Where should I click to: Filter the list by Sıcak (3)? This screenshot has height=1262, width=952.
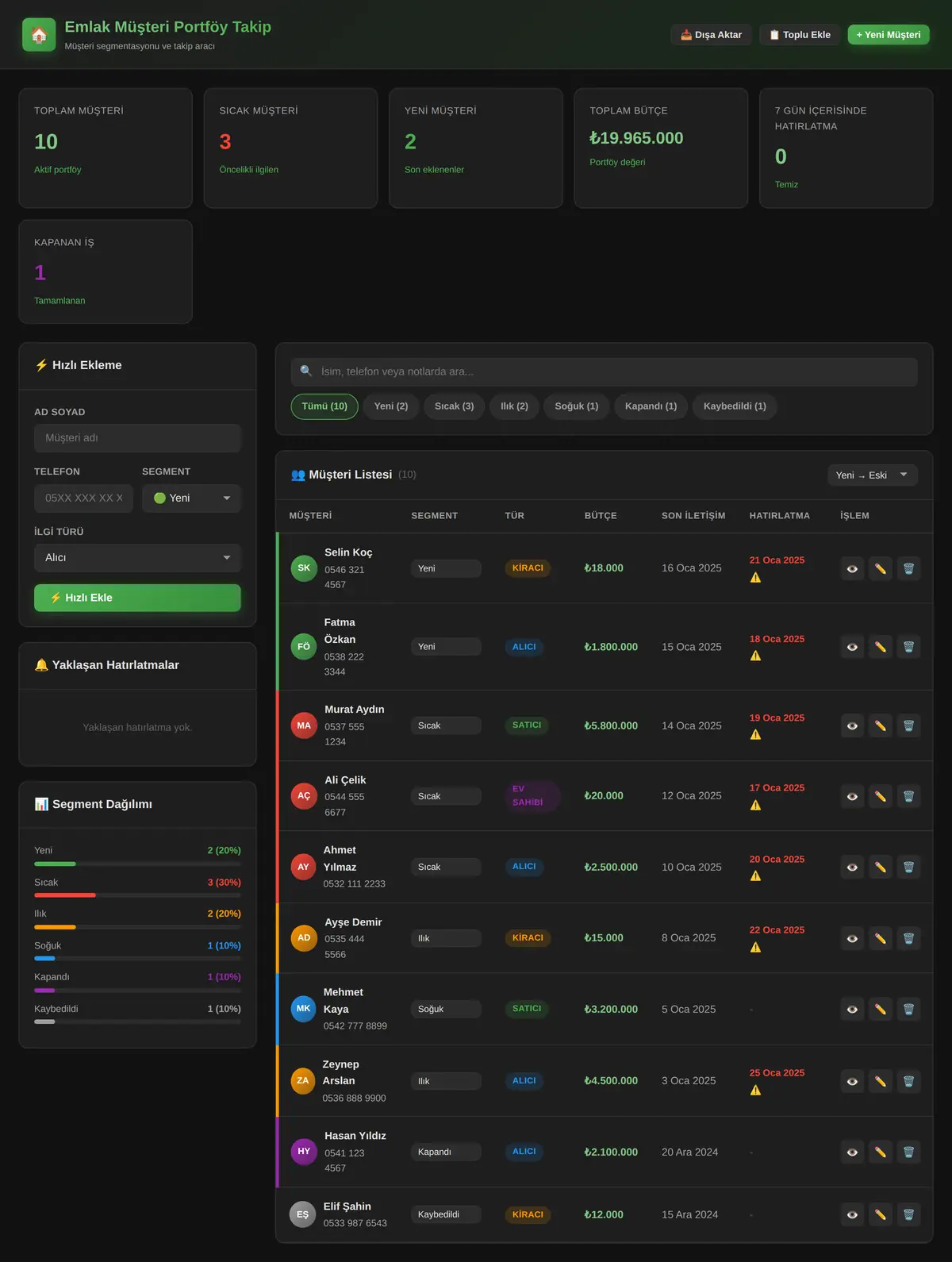454,406
